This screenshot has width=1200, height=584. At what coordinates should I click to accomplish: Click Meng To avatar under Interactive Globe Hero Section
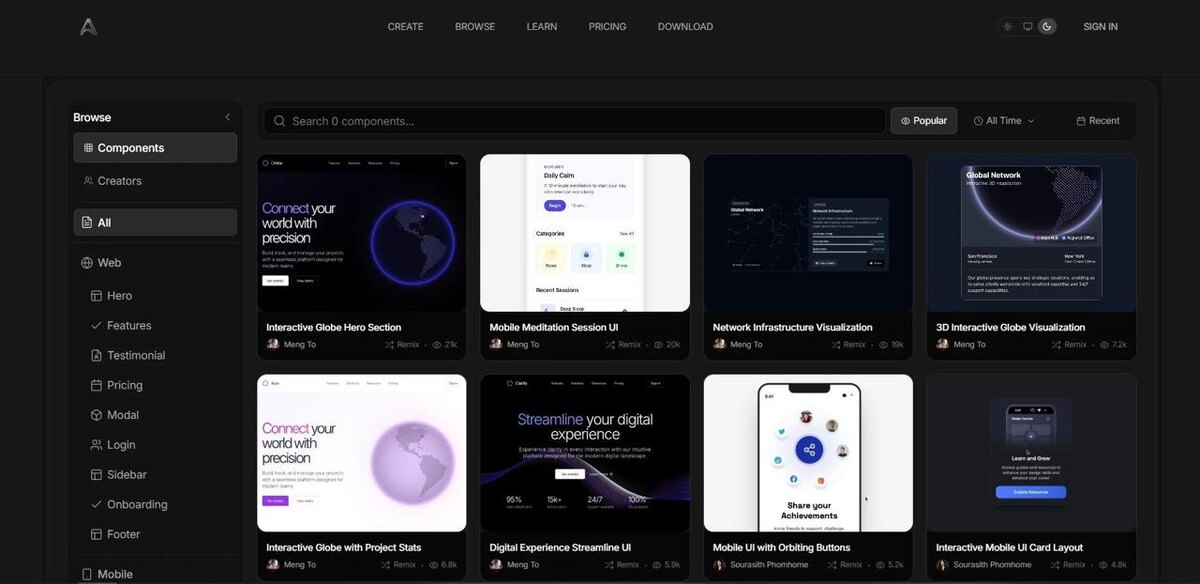point(273,345)
